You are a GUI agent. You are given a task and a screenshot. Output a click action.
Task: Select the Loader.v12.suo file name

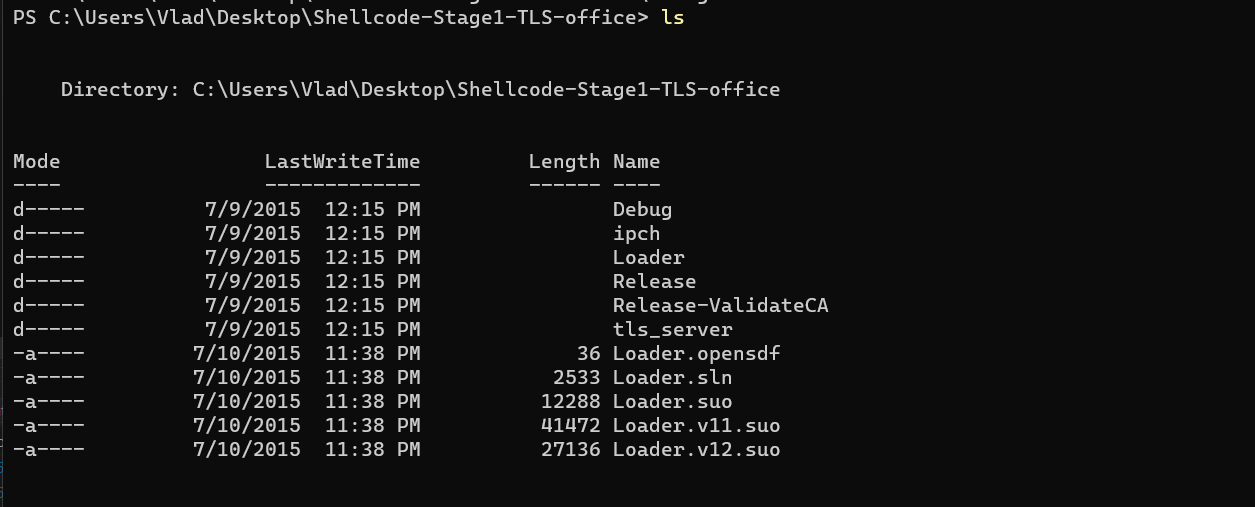point(696,450)
